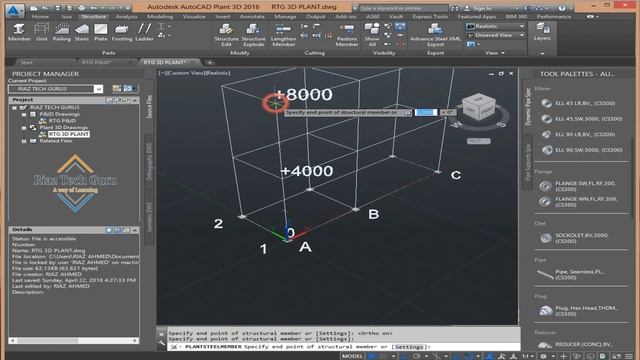Open Dynamic Pipe Spec palette tab
The image size is (640, 360).
528,106
